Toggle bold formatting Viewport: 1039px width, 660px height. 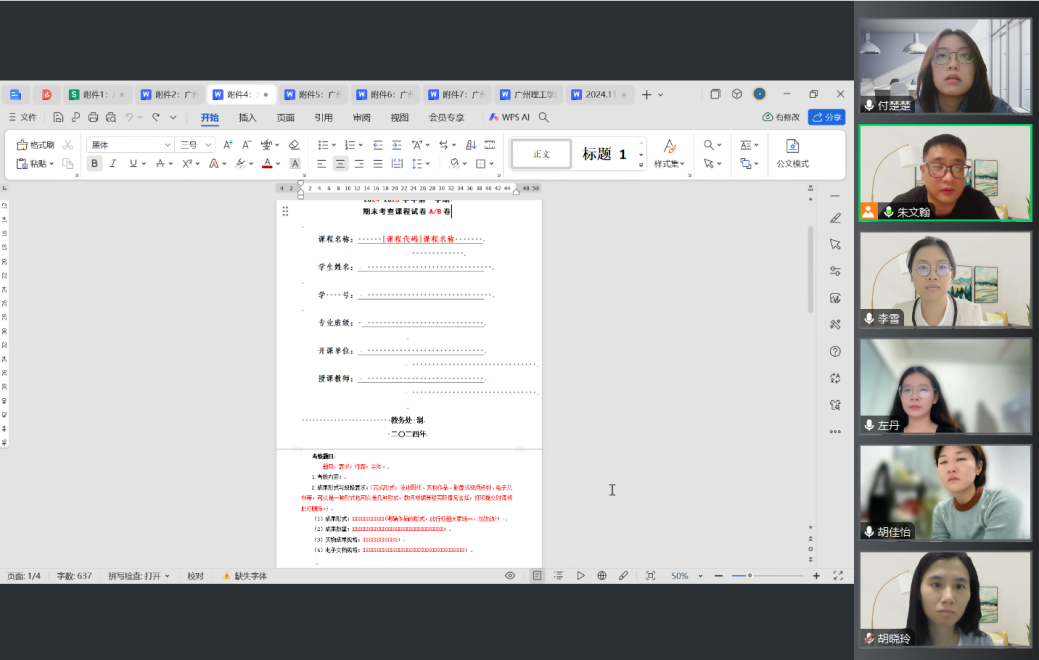tap(95, 164)
